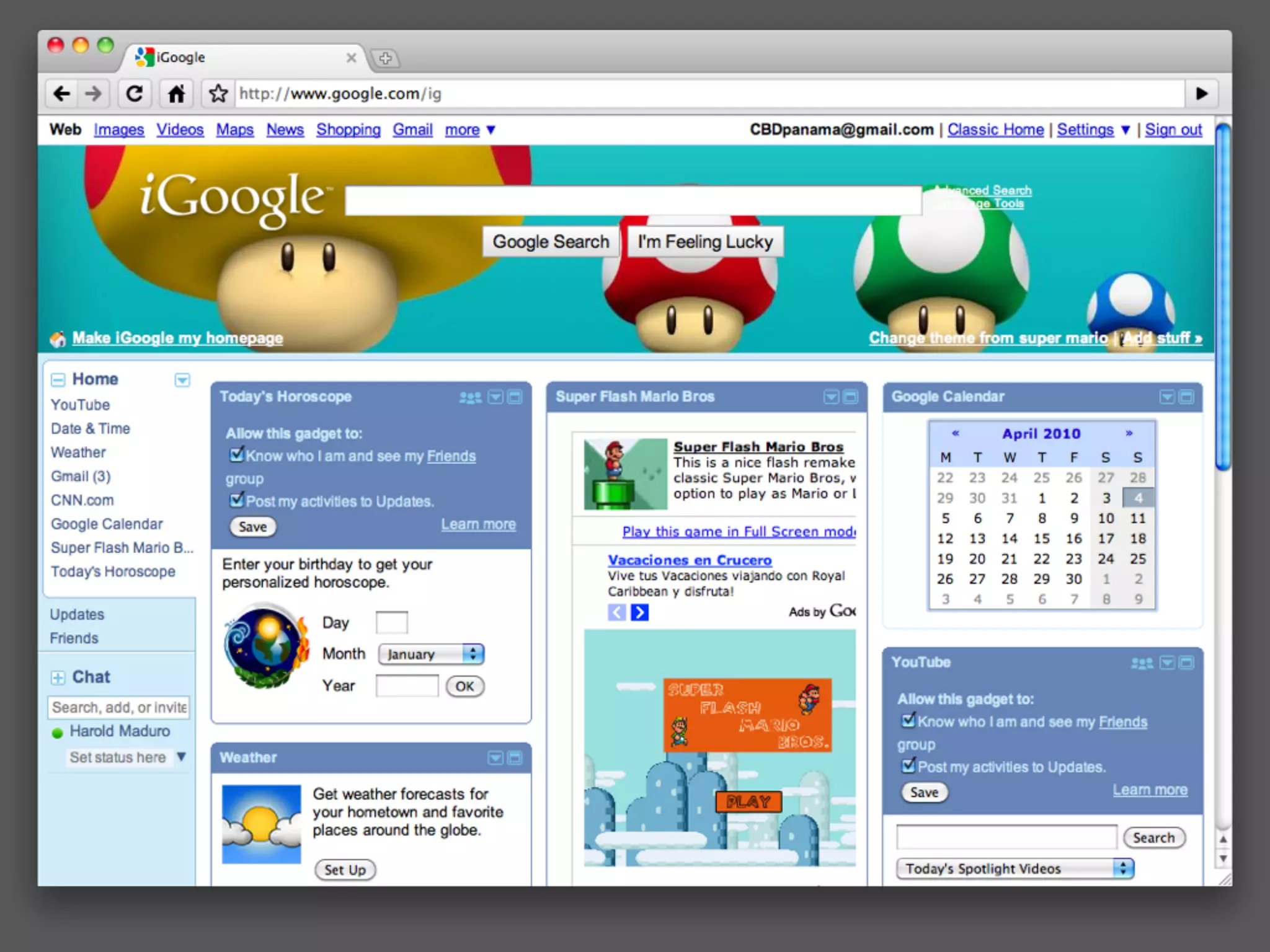The image size is (1270, 952).
Task: Click 'Play this game in Full Screen' link
Action: pyautogui.click(x=739, y=532)
